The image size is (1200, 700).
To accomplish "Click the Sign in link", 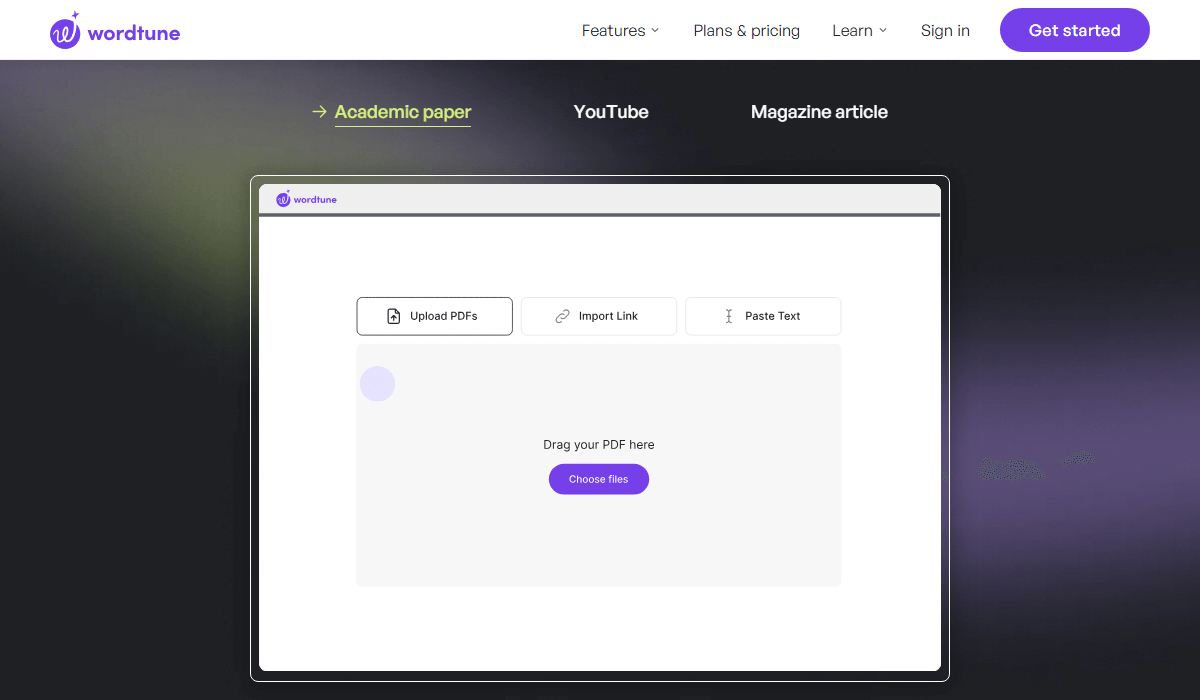I will pyautogui.click(x=945, y=31).
